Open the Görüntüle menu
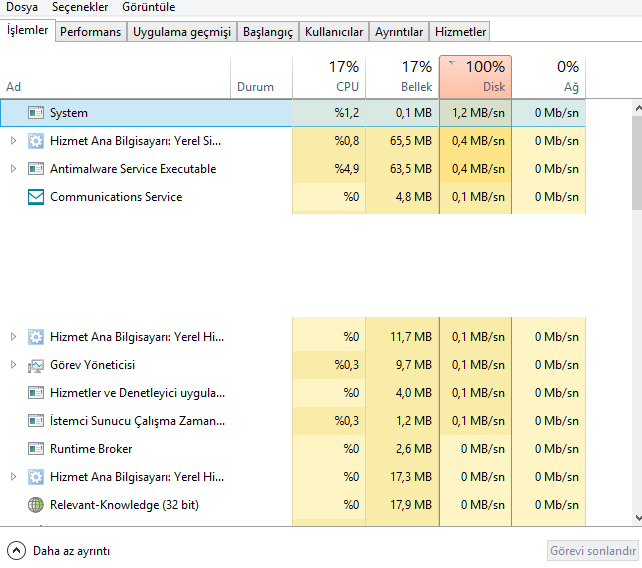The height and width of the screenshot is (568, 642). [148, 7]
